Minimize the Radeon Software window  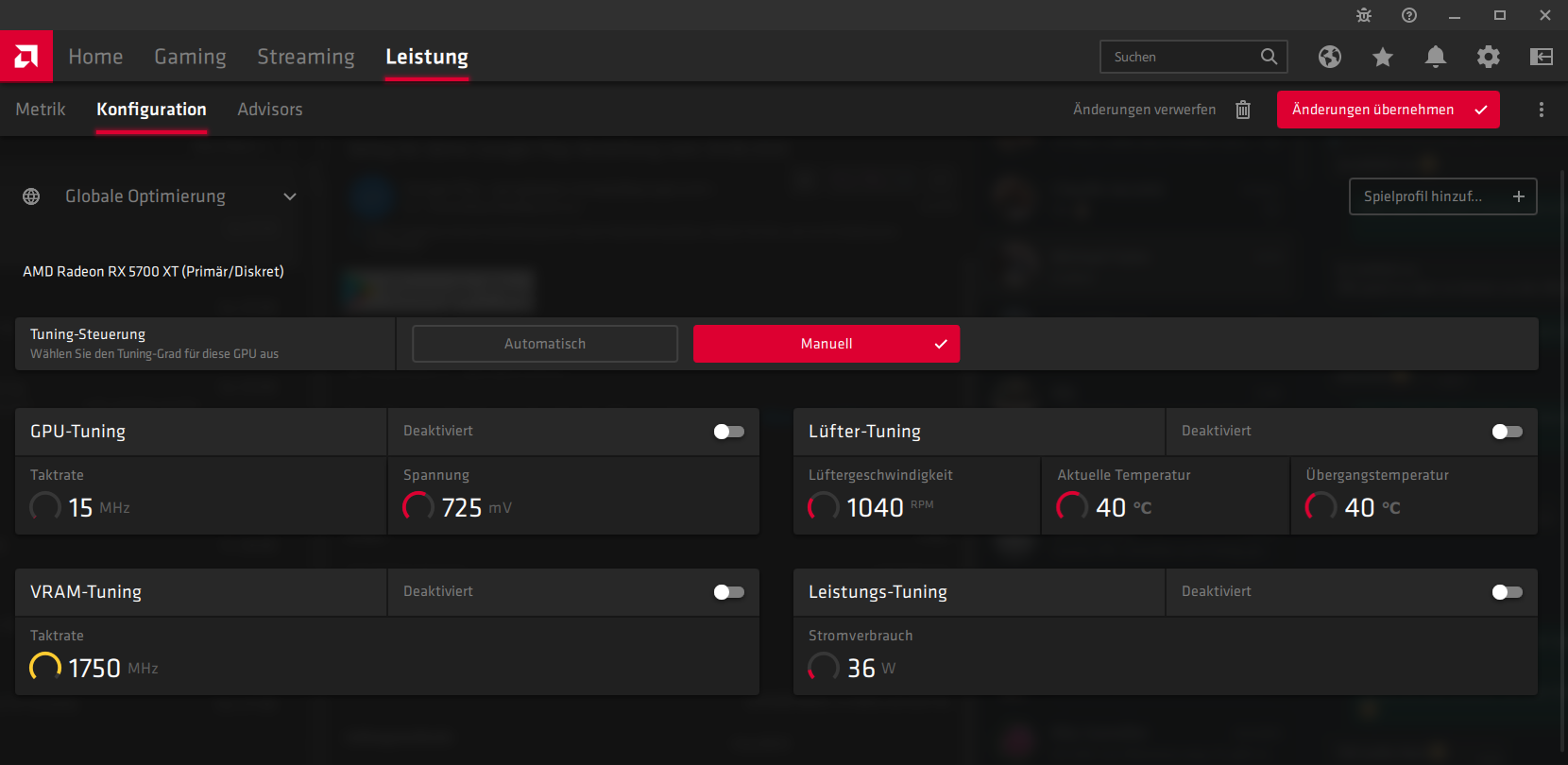tap(1455, 15)
